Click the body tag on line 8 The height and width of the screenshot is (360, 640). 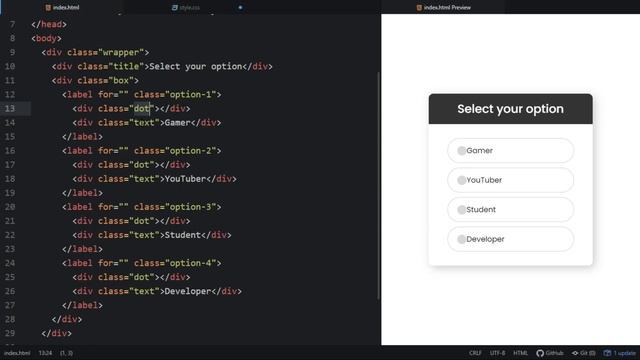(46, 38)
